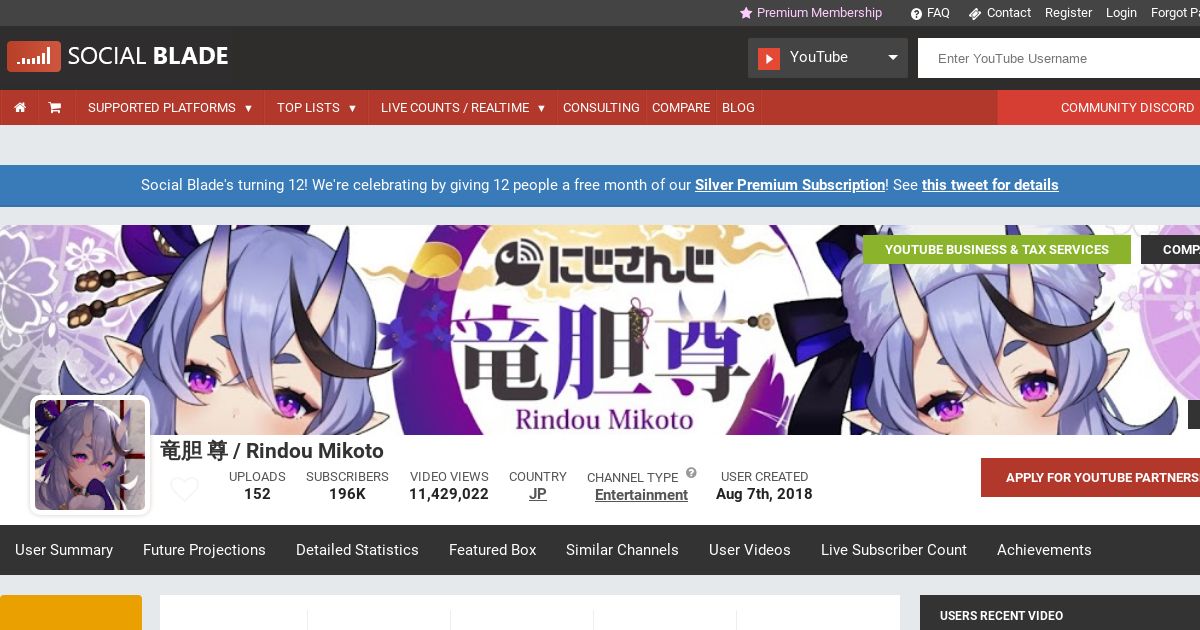Switch to the Similar Channels tab
The height and width of the screenshot is (630, 1200).
tap(622, 550)
